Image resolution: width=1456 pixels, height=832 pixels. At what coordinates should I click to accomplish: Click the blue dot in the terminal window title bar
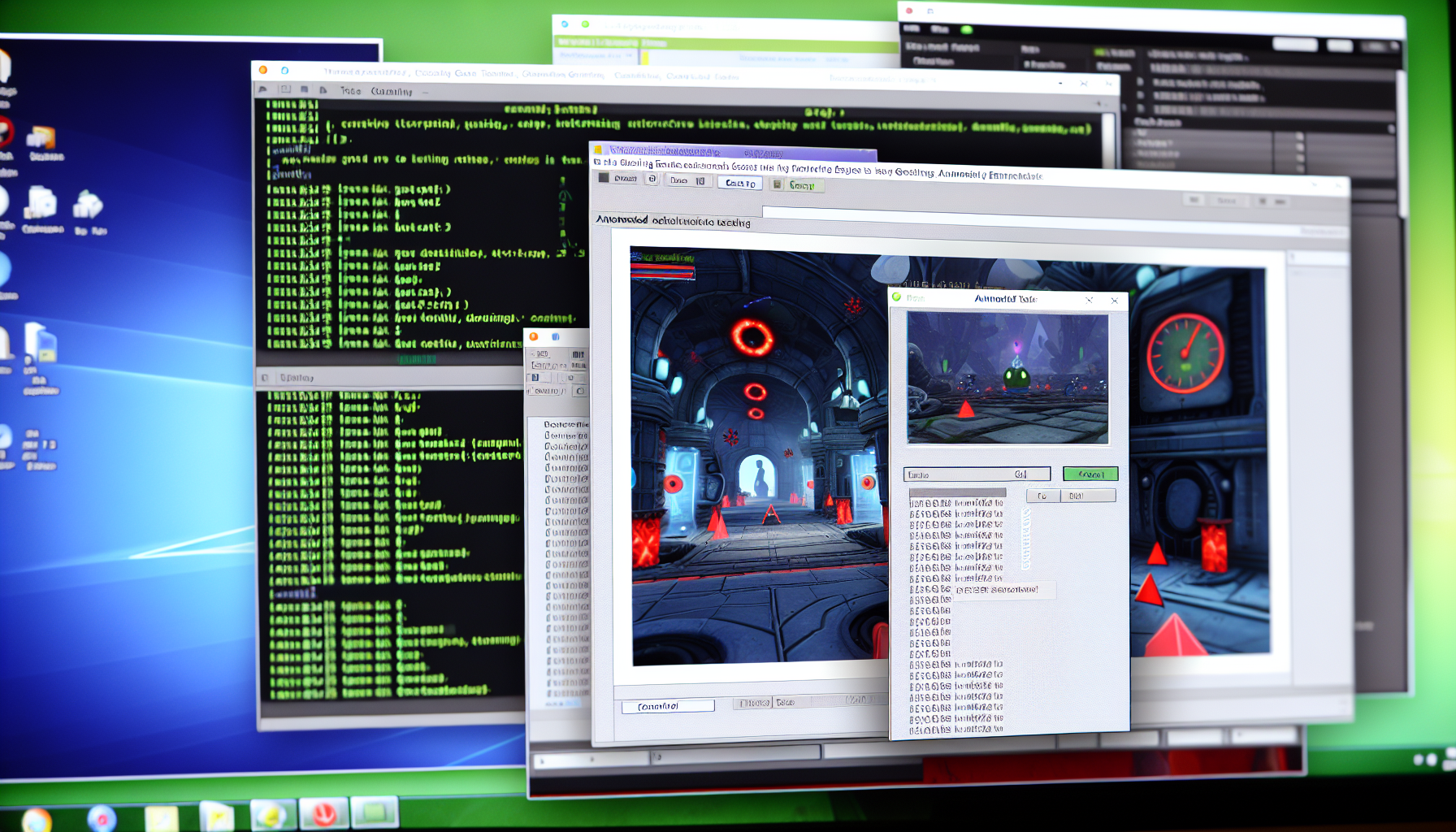click(x=284, y=71)
